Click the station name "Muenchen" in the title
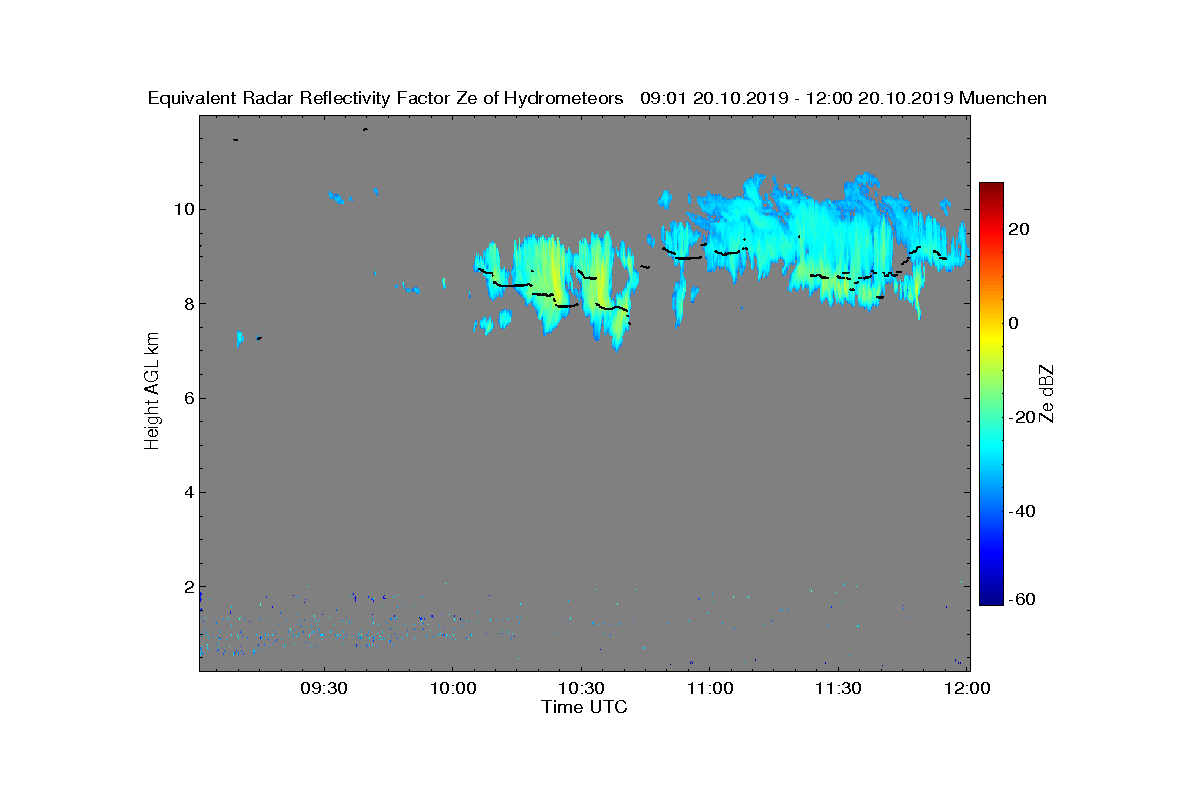The height and width of the screenshot is (800, 1200). [x=1003, y=98]
